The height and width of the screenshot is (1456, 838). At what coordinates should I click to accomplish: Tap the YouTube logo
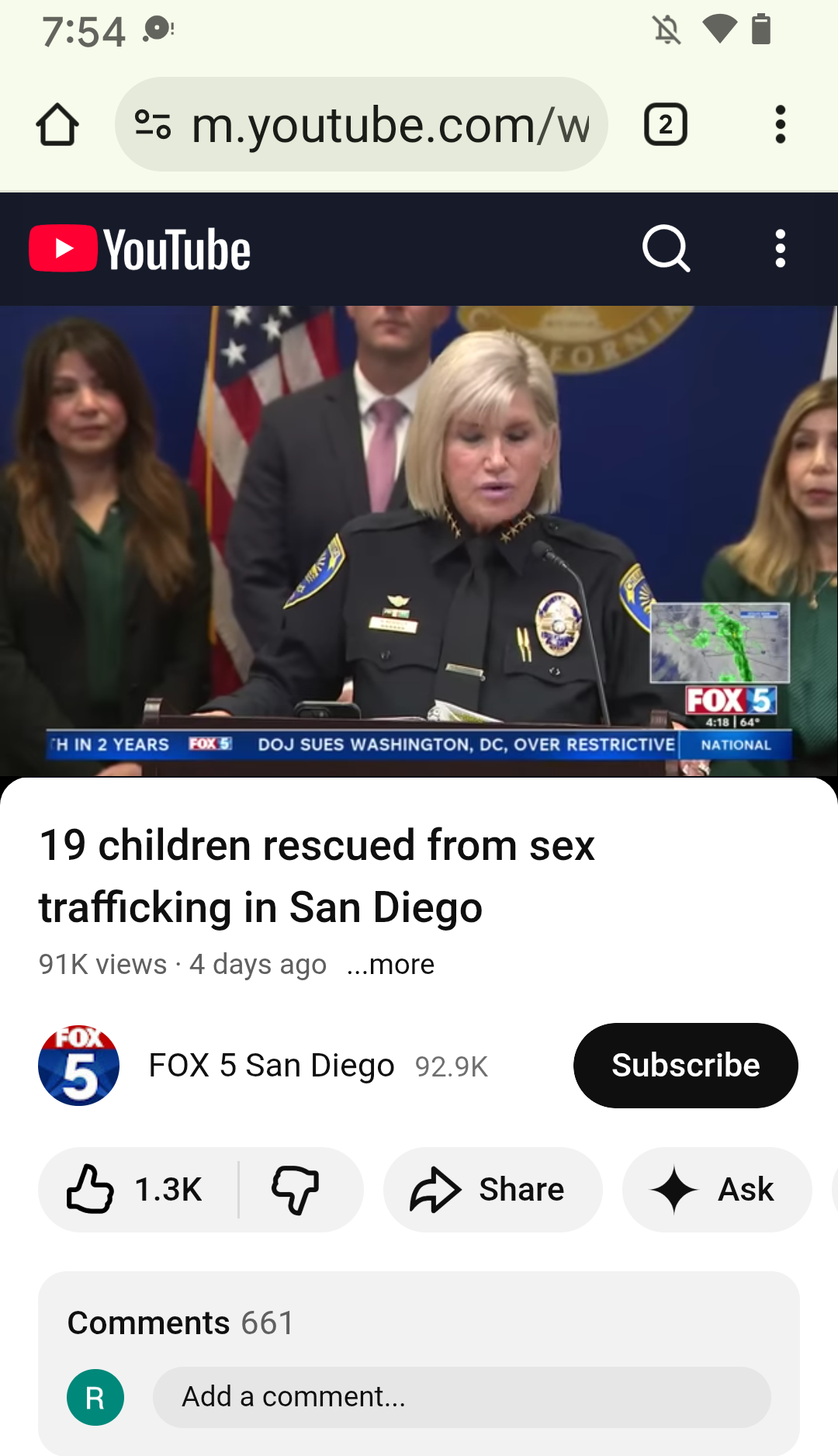coord(140,249)
